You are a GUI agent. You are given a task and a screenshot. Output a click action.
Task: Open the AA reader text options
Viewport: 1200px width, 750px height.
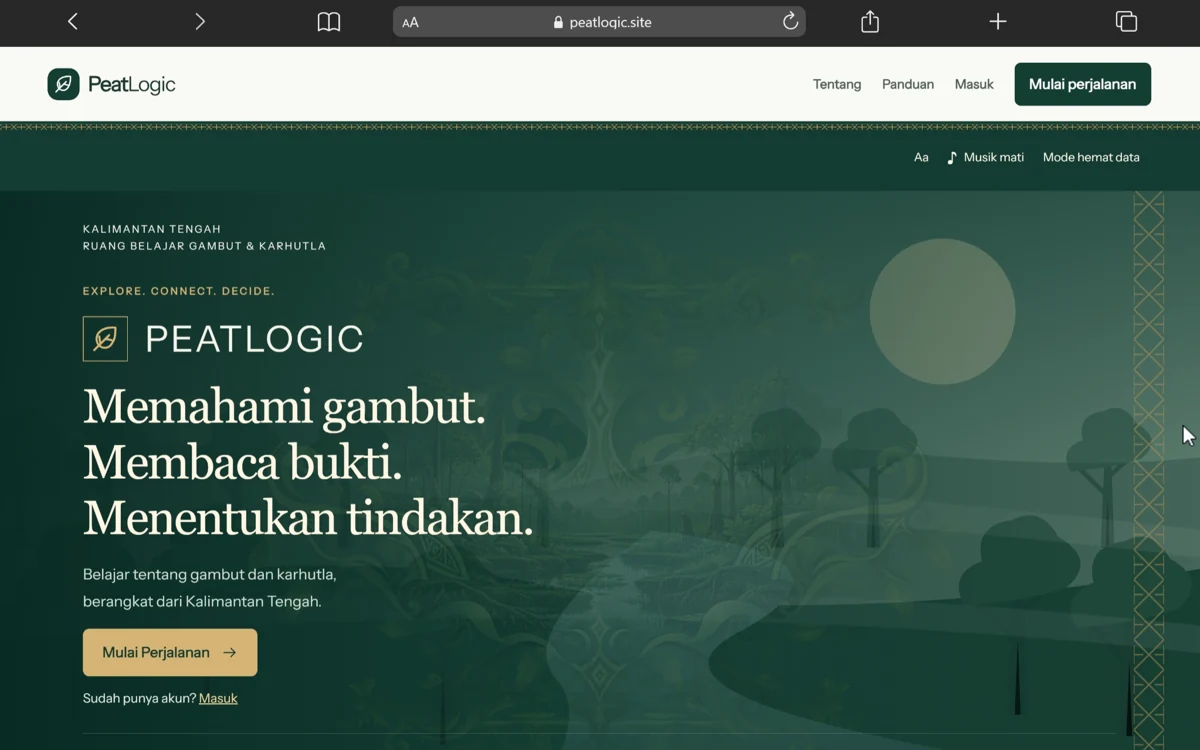click(x=410, y=22)
